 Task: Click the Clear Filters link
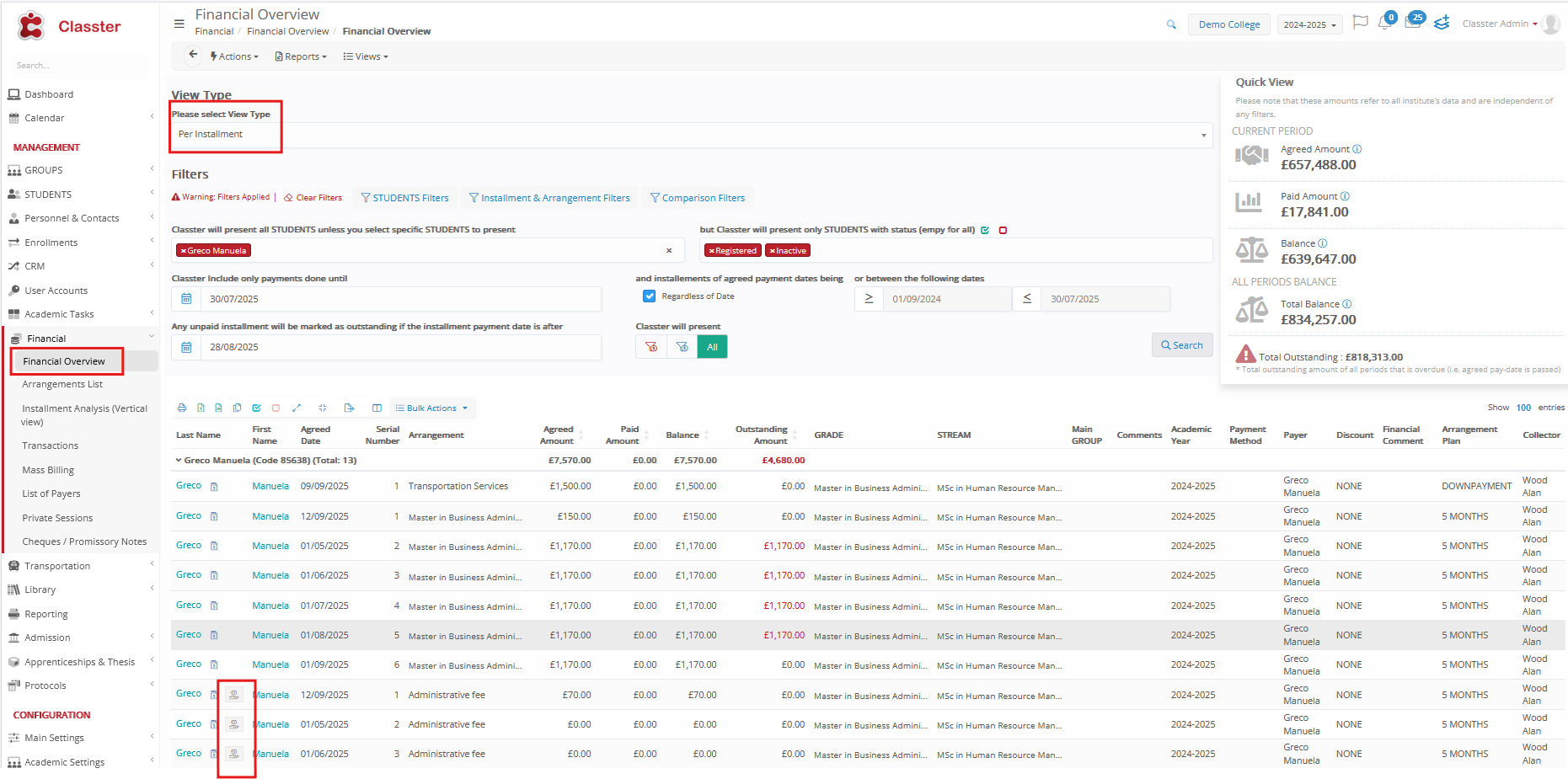point(313,198)
